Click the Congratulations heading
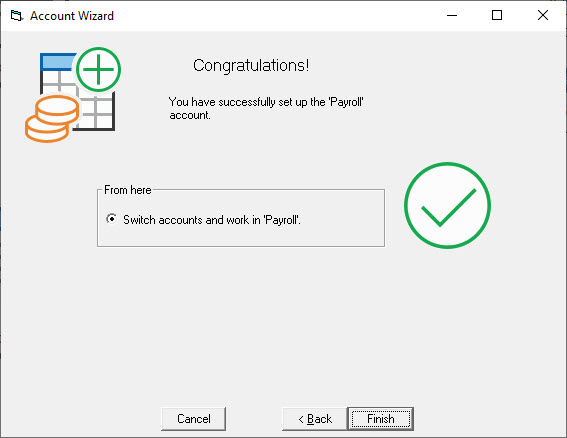Viewport: 567px width, 438px height. tap(251, 65)
